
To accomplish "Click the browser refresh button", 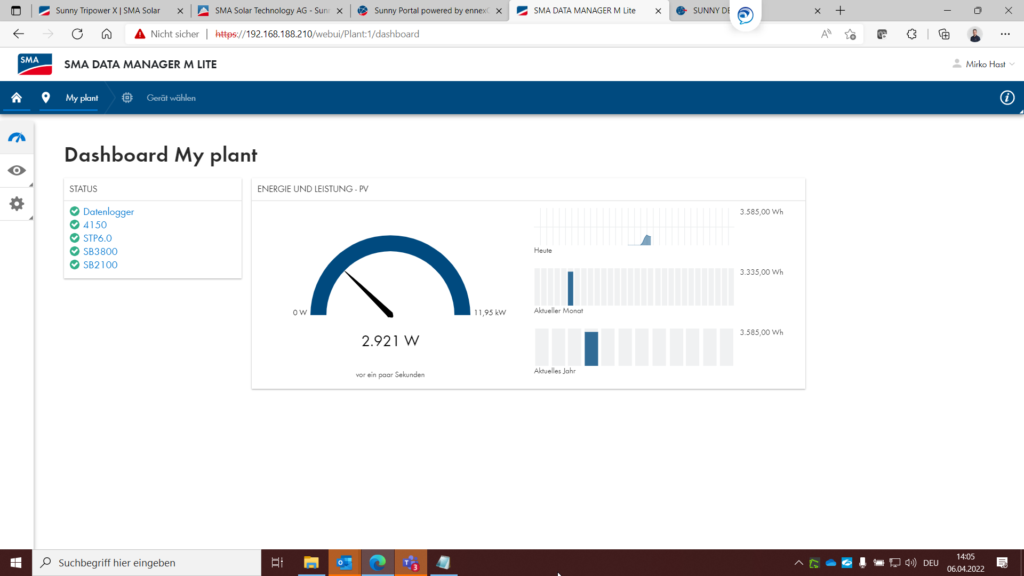I will (77, 33).
